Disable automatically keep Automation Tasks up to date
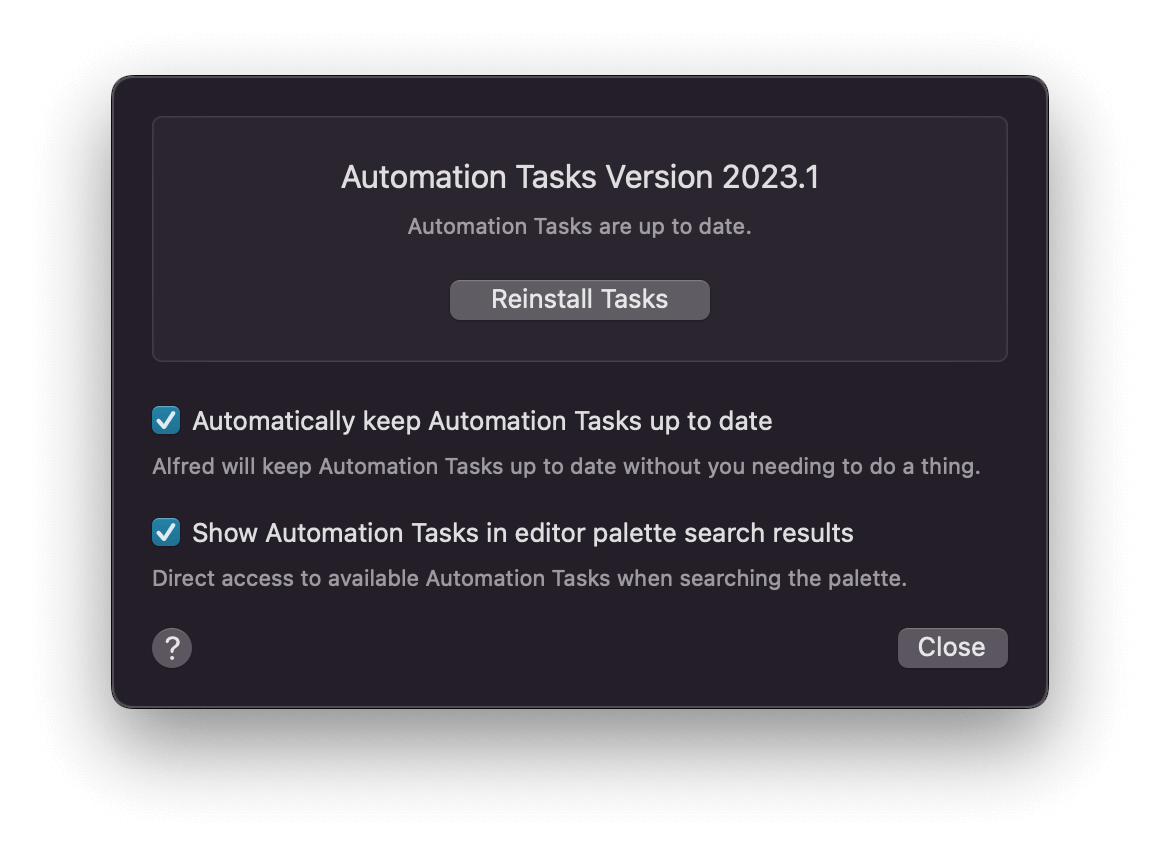Screen dimensions: 1160x856 point(166,420)
